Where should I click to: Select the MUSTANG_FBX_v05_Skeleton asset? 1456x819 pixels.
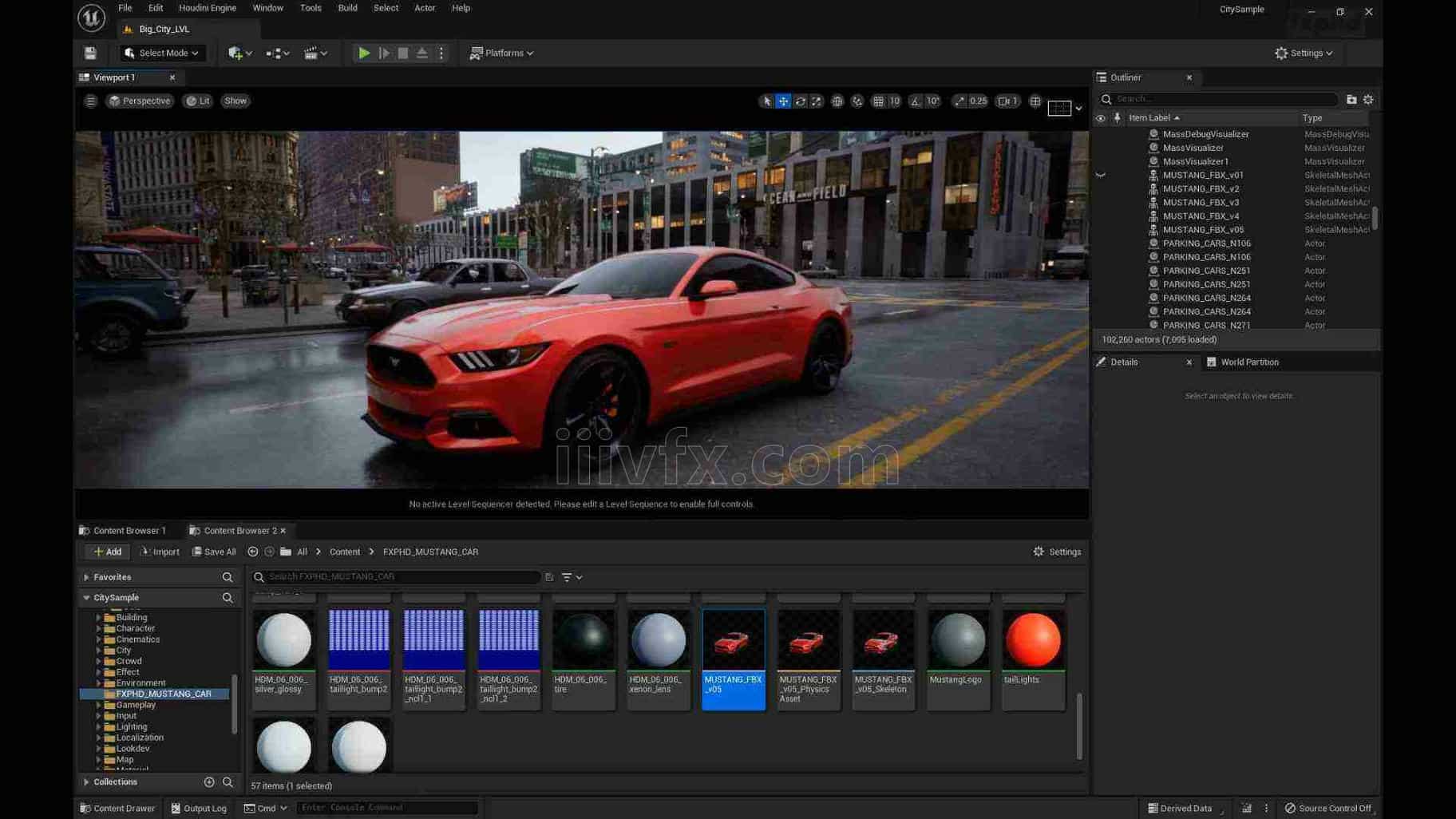pos(883,659)
